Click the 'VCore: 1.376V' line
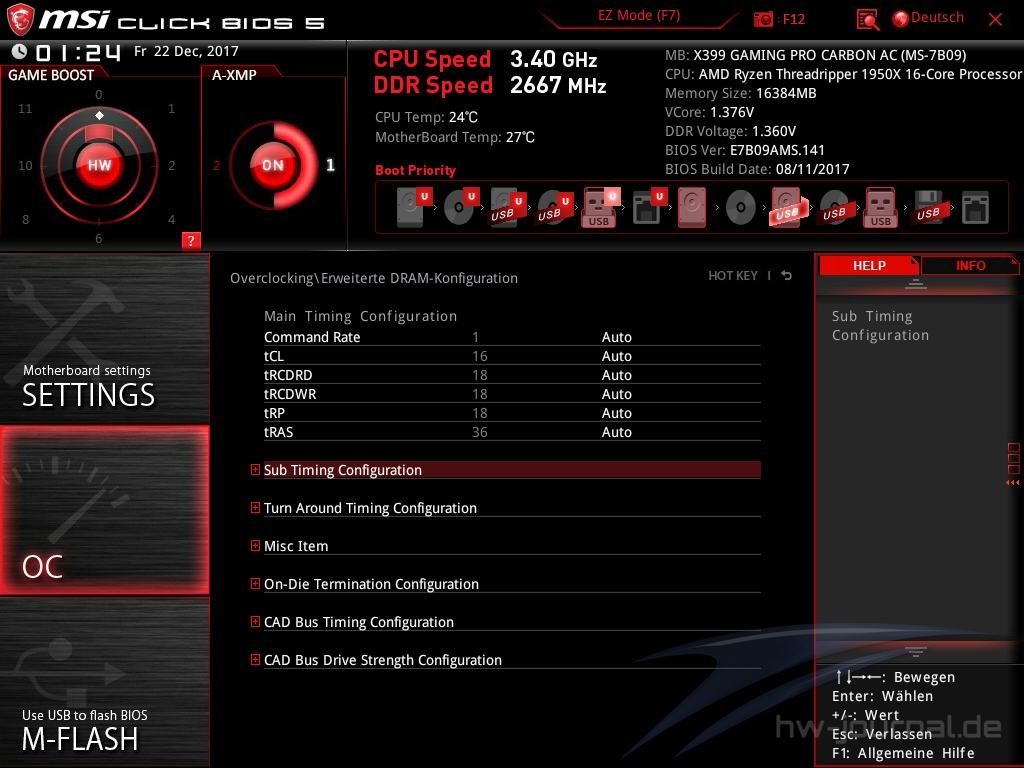Screen dimensions: 1024x768 [x=709, y=112]
